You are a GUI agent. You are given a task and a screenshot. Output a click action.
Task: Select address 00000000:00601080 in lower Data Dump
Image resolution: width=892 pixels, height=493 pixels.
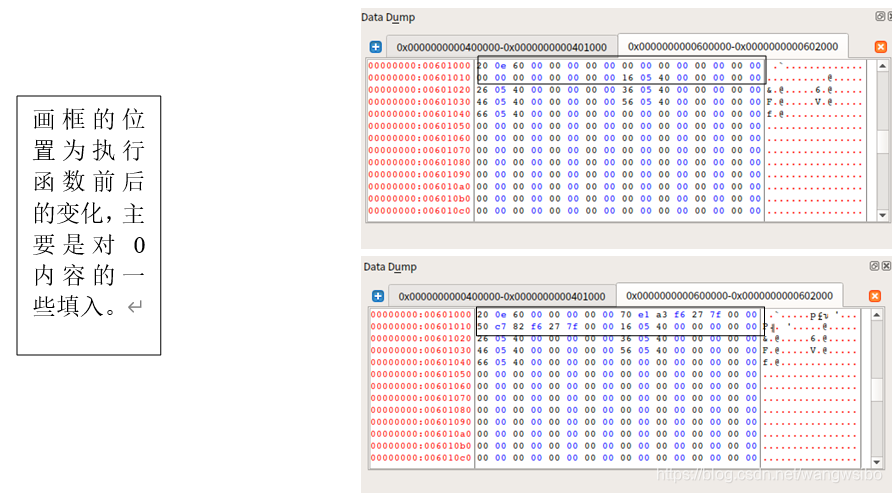pos(421,410)
